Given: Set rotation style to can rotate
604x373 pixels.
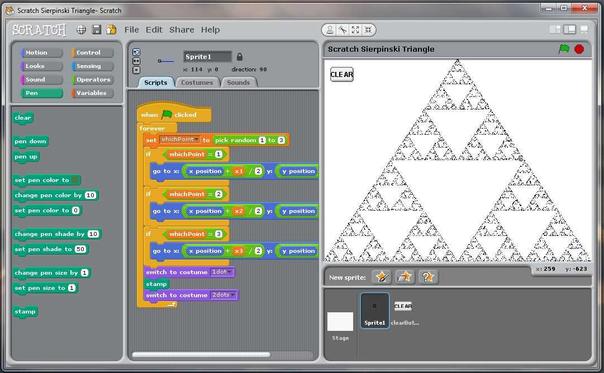Looking at the screenshot, I should pos(136,52).
